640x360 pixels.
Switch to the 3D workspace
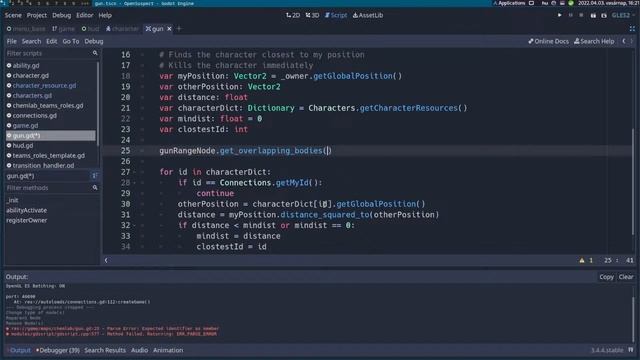(312, 15)
